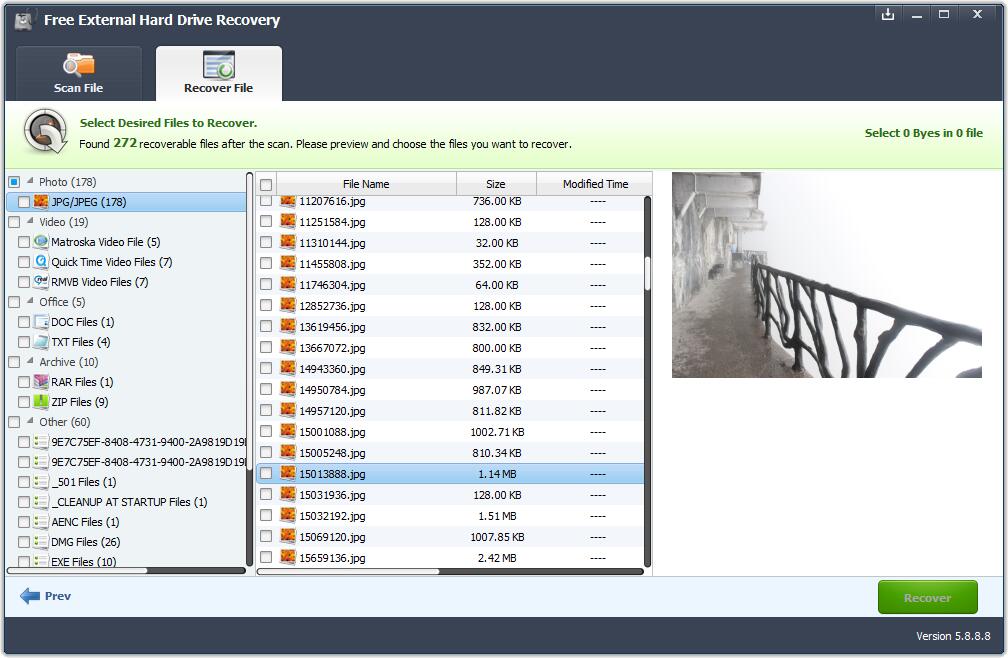Click the app logo in title bar

click(24, 21)
